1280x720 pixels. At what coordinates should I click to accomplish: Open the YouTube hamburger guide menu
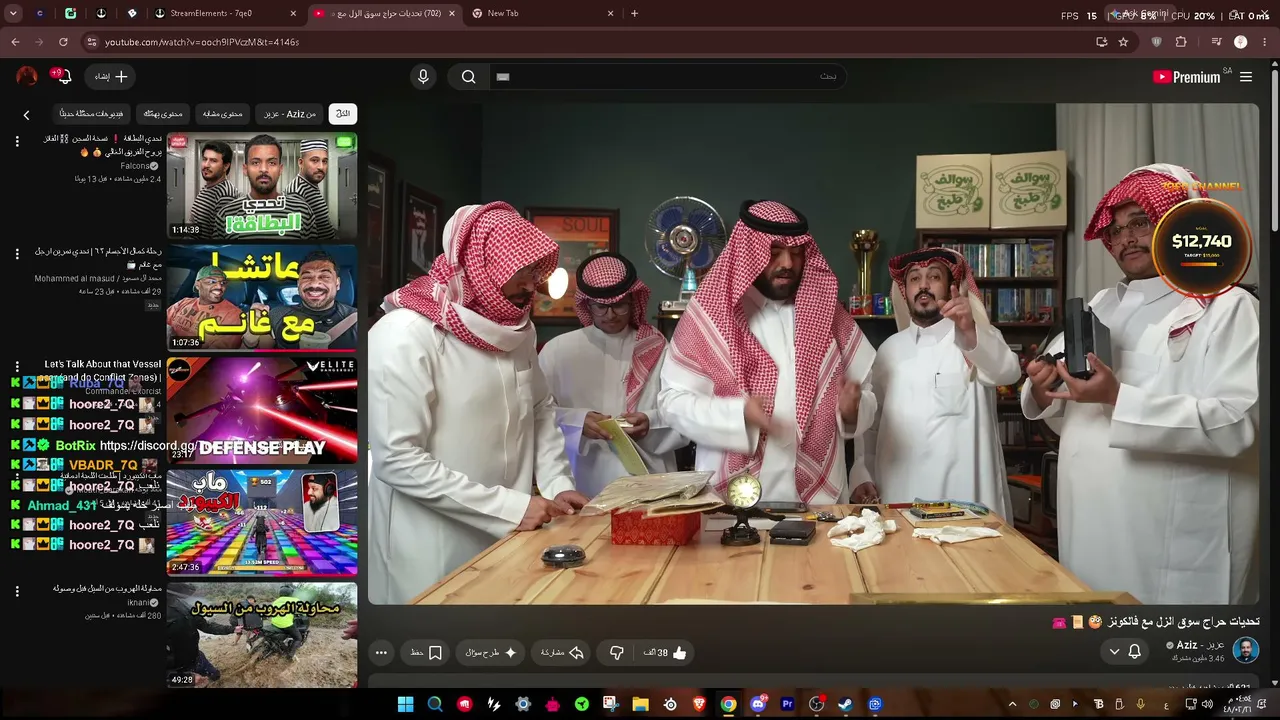[1246, 77]
